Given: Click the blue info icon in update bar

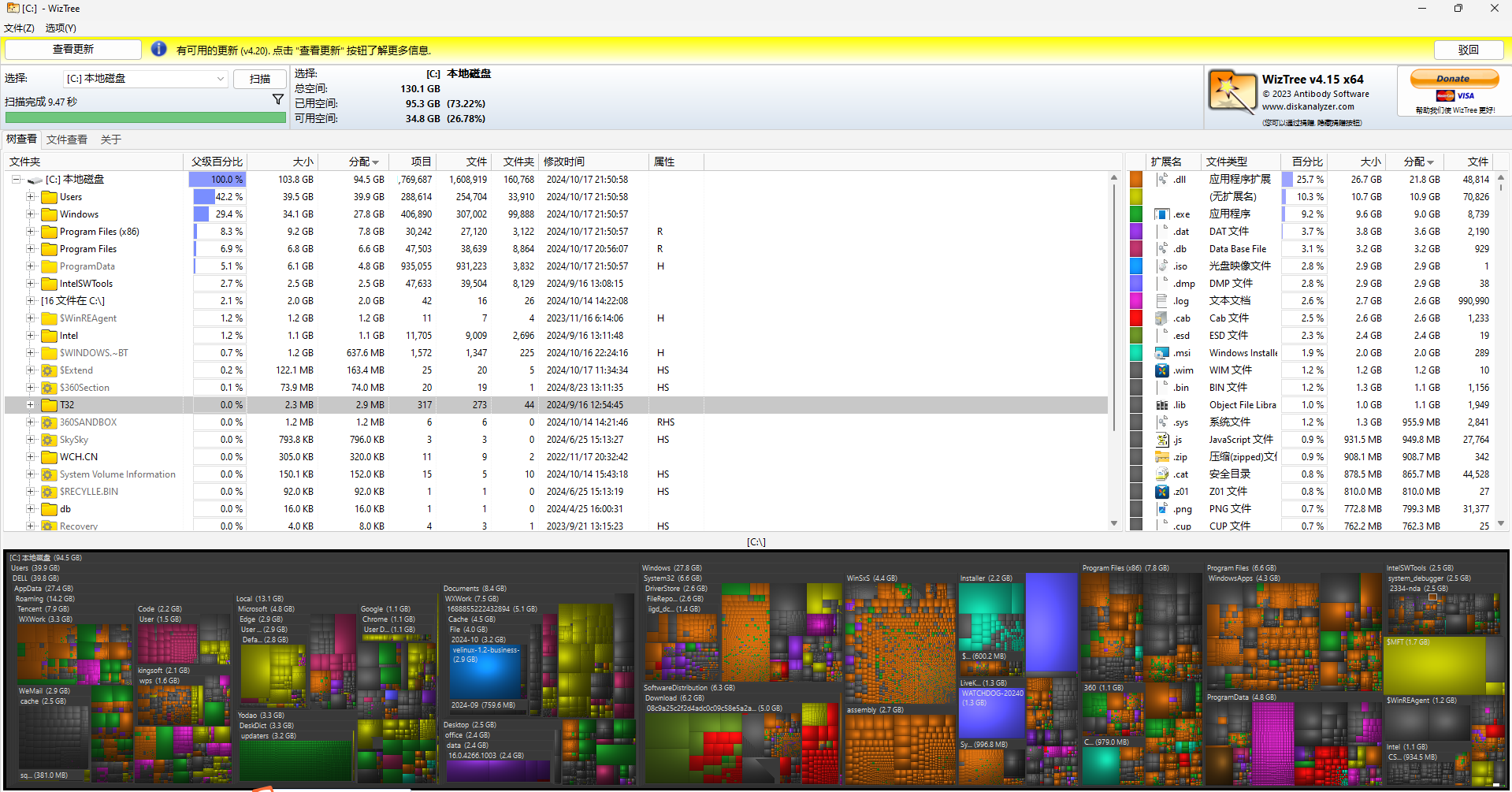Looking at the screenshot, I should click(x=158, y=49).
